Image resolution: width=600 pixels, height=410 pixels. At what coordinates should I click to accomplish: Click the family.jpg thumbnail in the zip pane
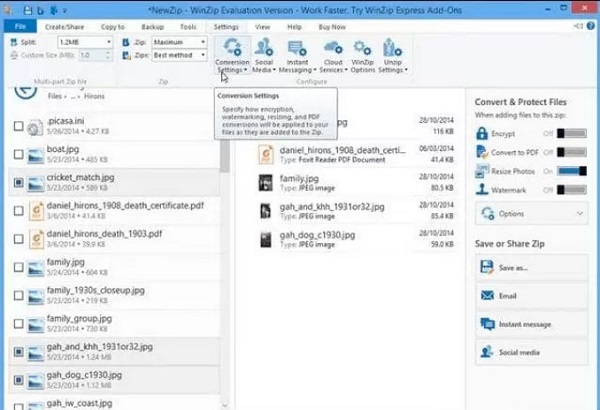(266, 183)
